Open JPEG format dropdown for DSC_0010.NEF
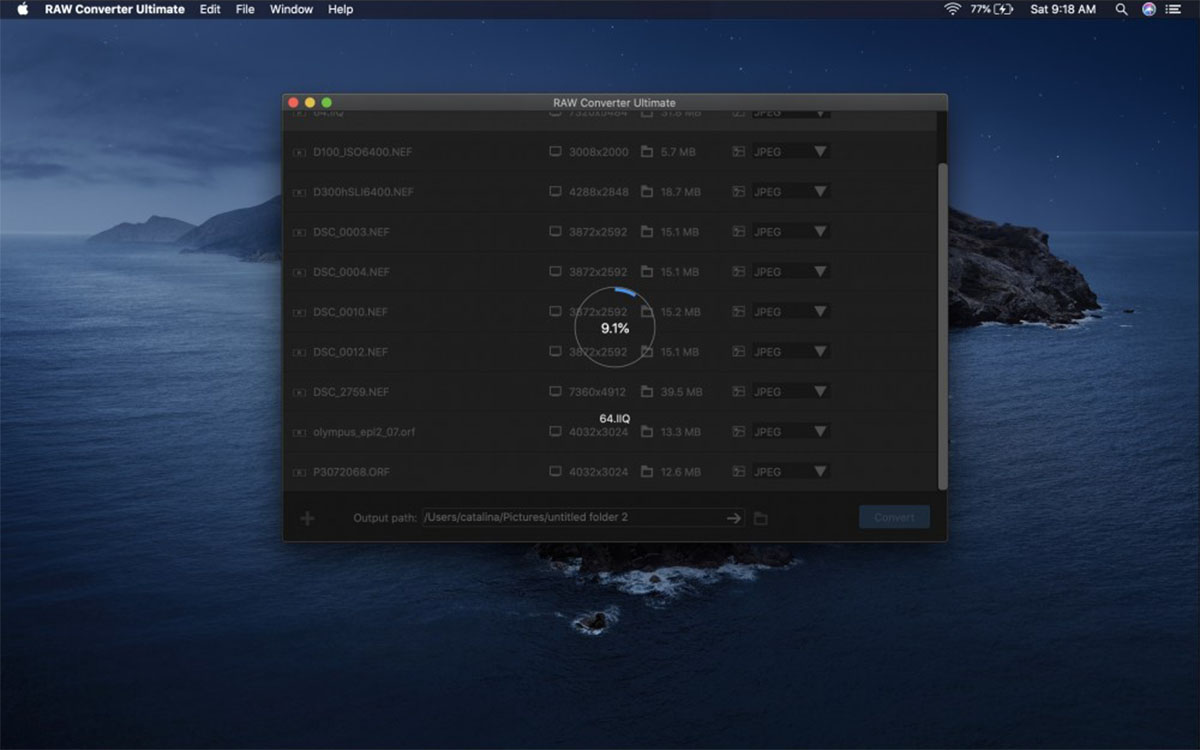Screen dimensions: 1200x750 coord(791,312)
